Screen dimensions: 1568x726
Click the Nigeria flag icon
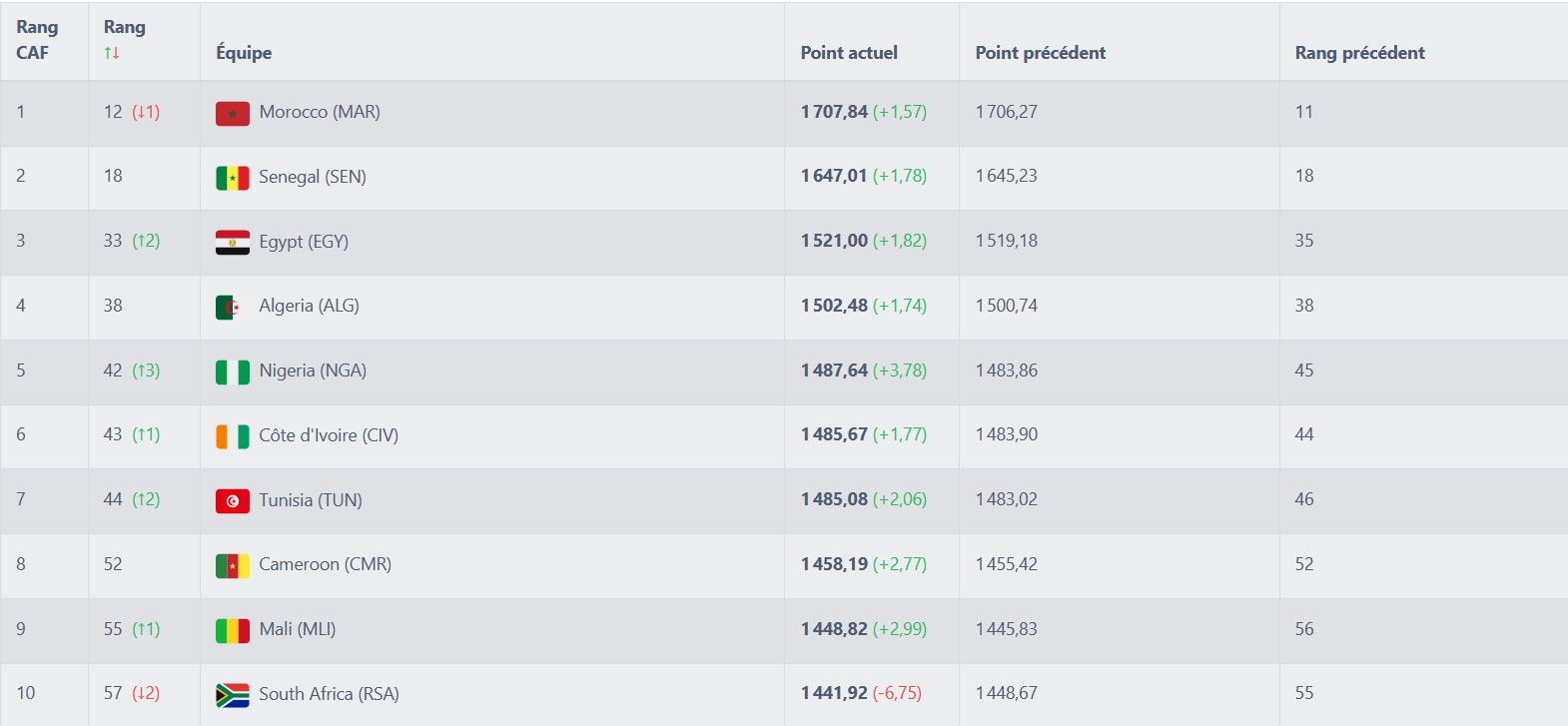point(232,371)
